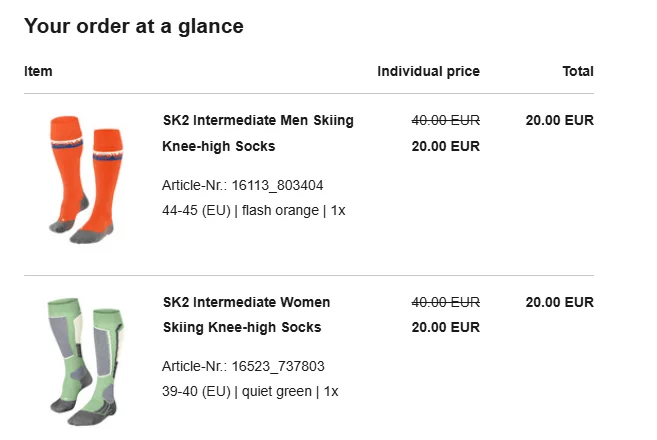Click men's socks discounted 20.00 EUR individual price
Screen dimensions: 657x440
(446, 146)
